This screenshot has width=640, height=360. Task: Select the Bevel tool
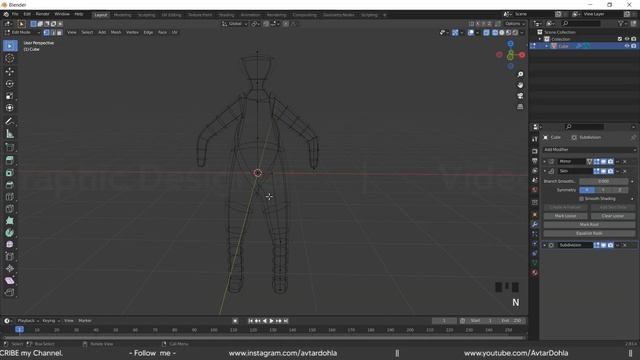[x=10, y=185]
